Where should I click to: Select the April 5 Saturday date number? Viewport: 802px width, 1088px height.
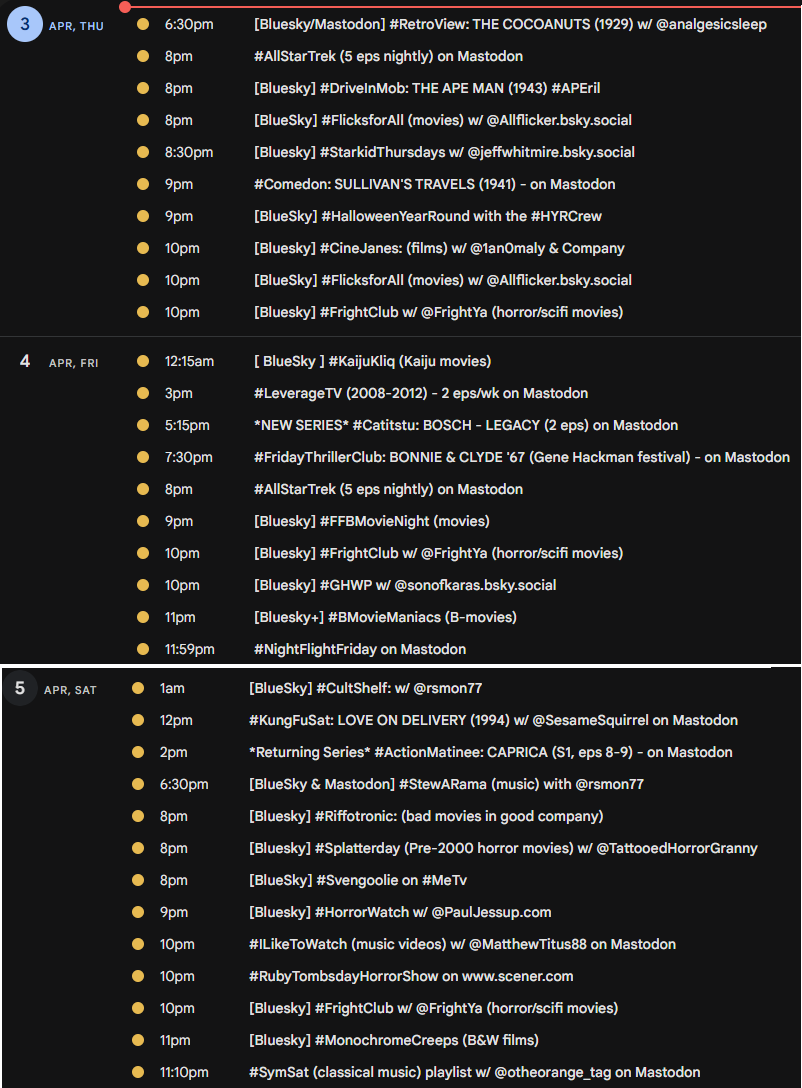click(x=20, y=688)
